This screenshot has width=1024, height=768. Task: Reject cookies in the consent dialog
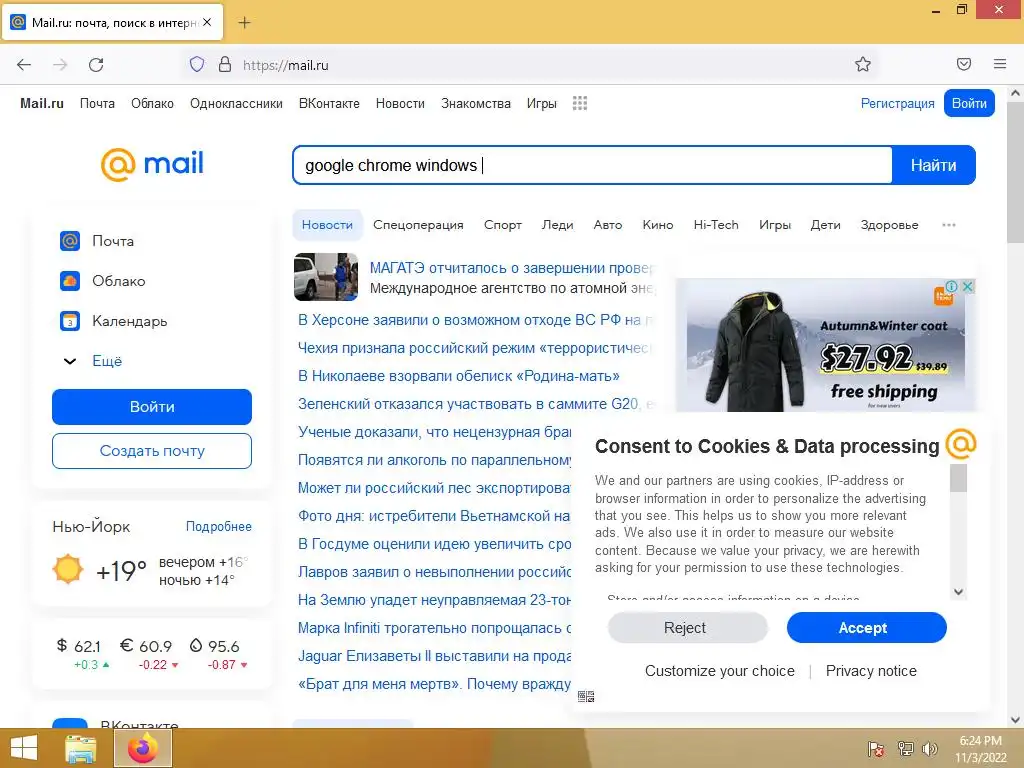point(687,628)
